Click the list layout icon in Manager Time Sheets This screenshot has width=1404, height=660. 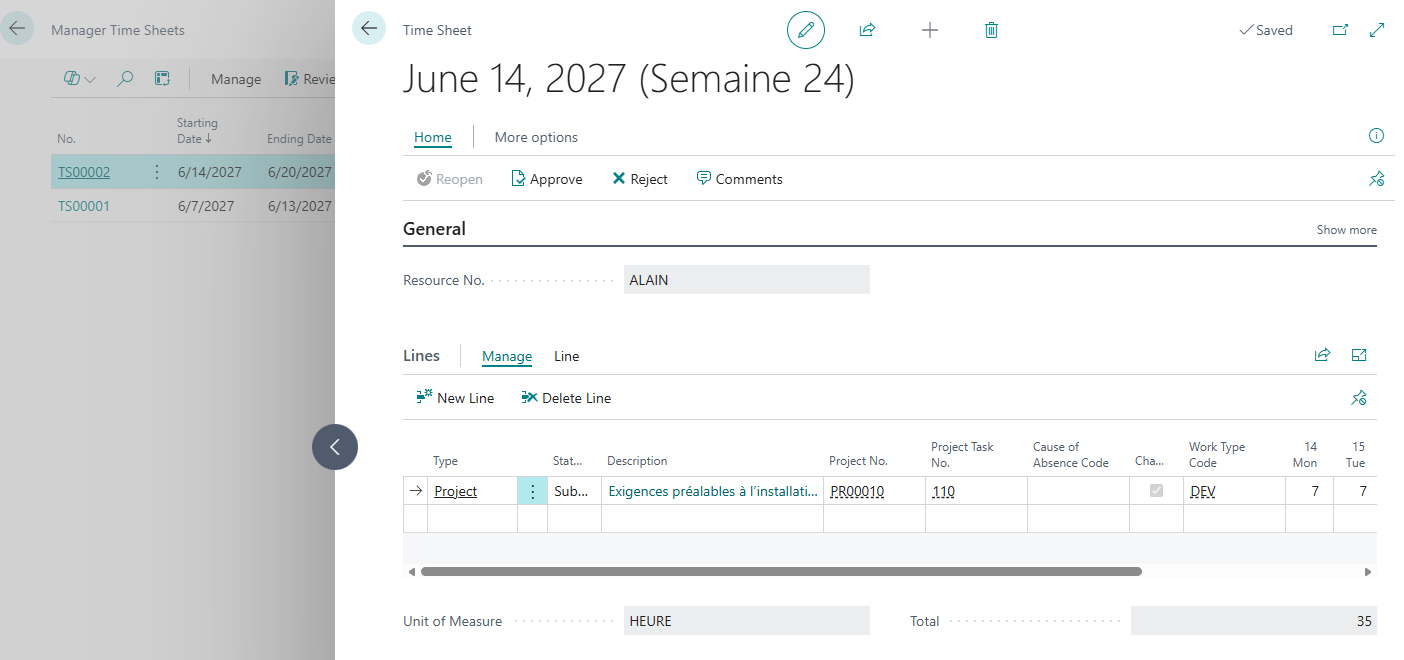[162, 79]
